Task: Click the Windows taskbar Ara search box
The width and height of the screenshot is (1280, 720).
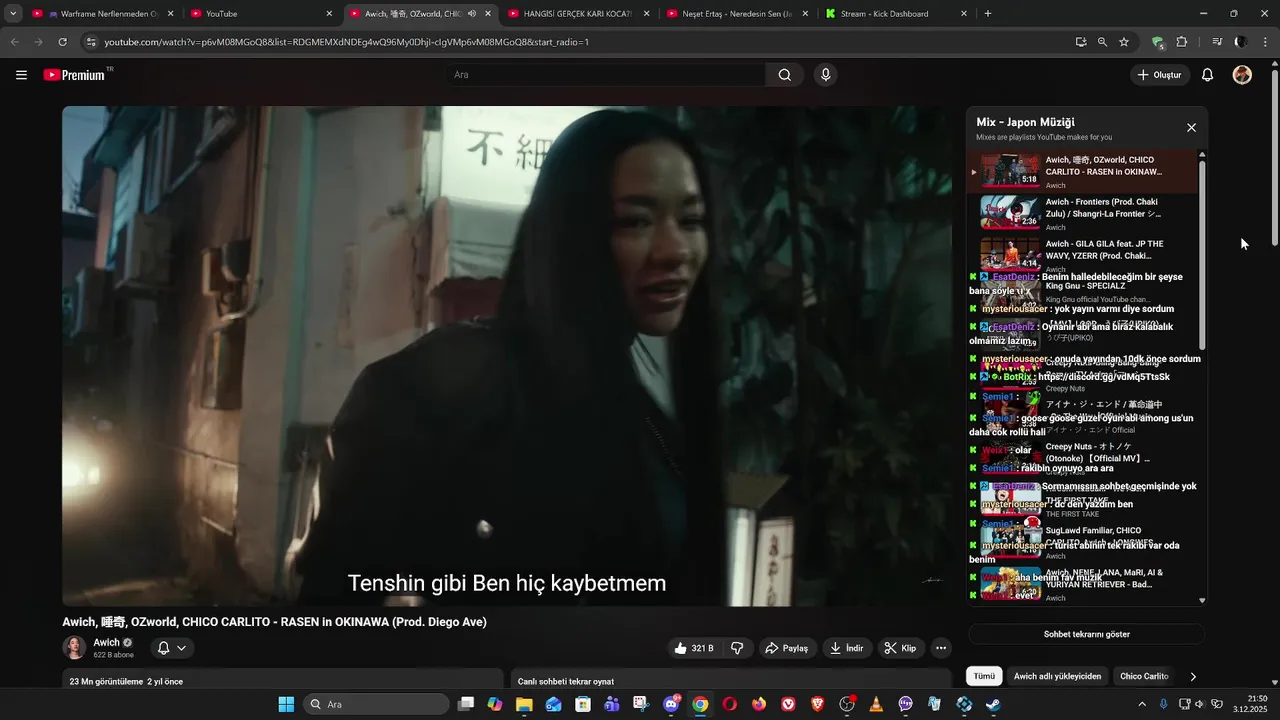Action: point(376,704)
